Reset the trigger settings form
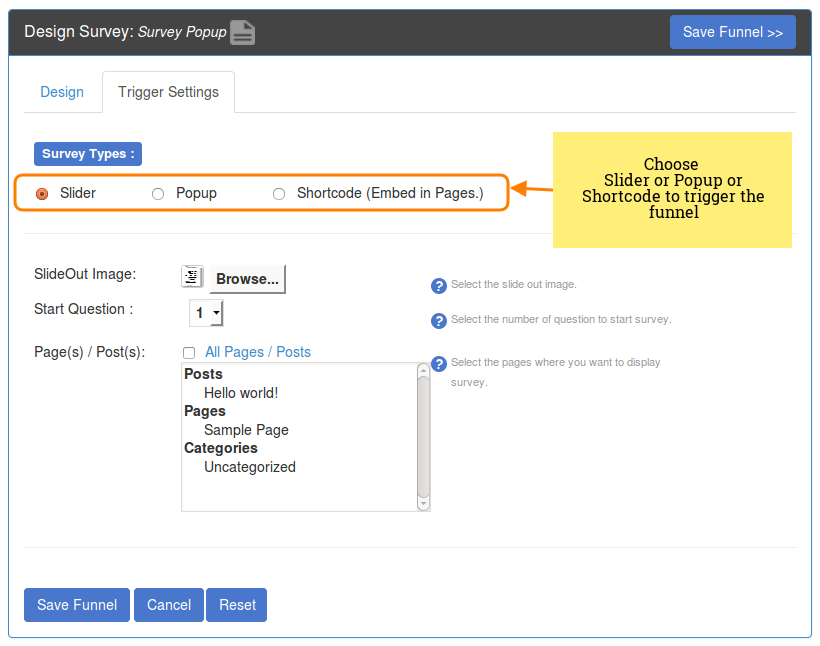The image size is (820, 646). click(x=236, y=604)
